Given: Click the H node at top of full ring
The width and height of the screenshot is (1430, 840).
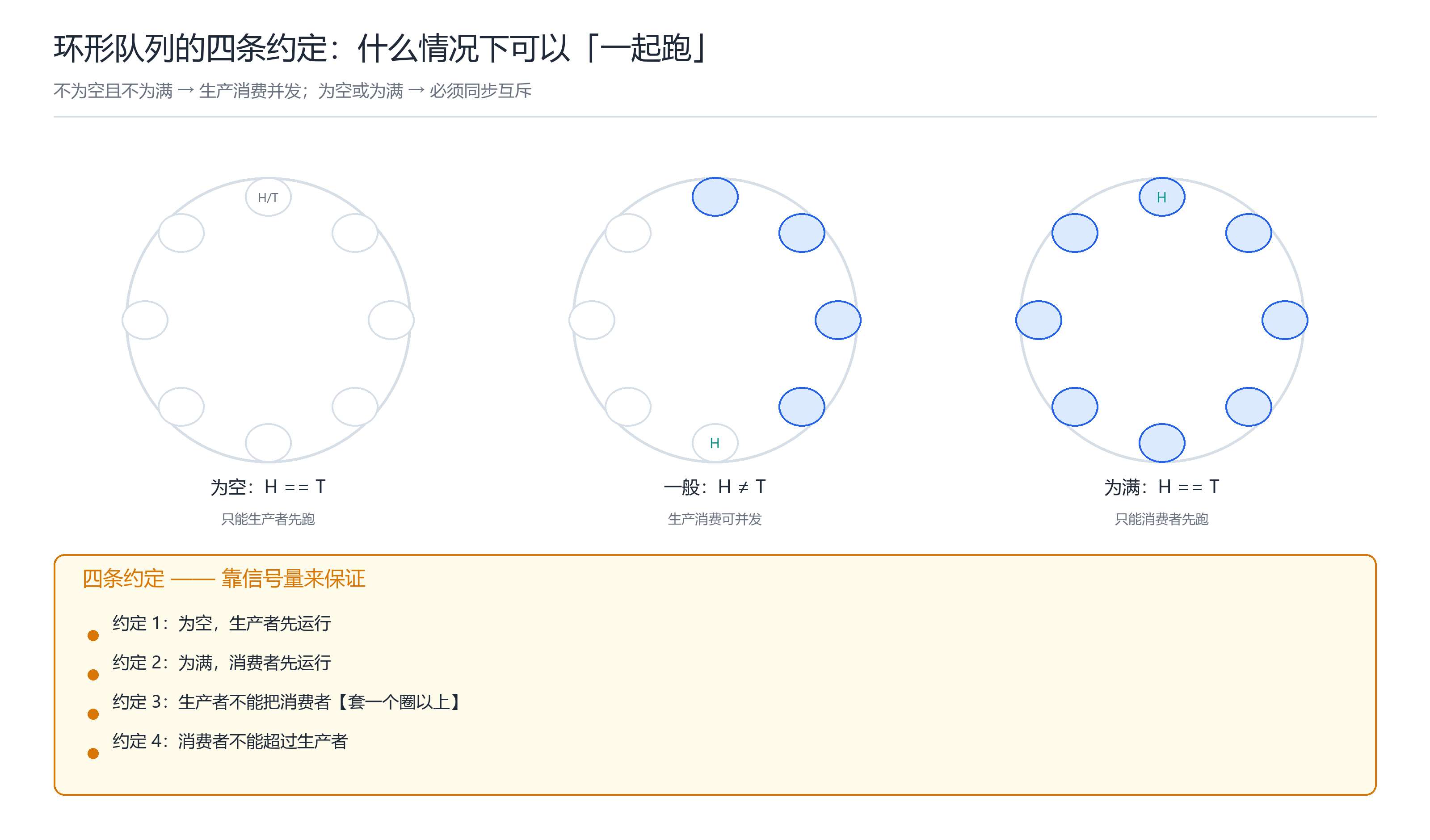Looking at the screenshot, I should click(1161, 197).
